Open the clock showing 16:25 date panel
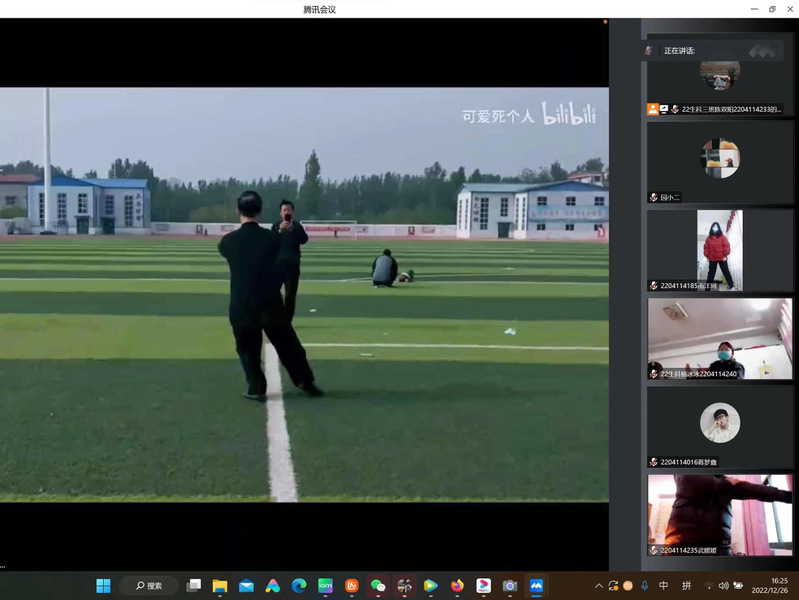 coord(778,585)
